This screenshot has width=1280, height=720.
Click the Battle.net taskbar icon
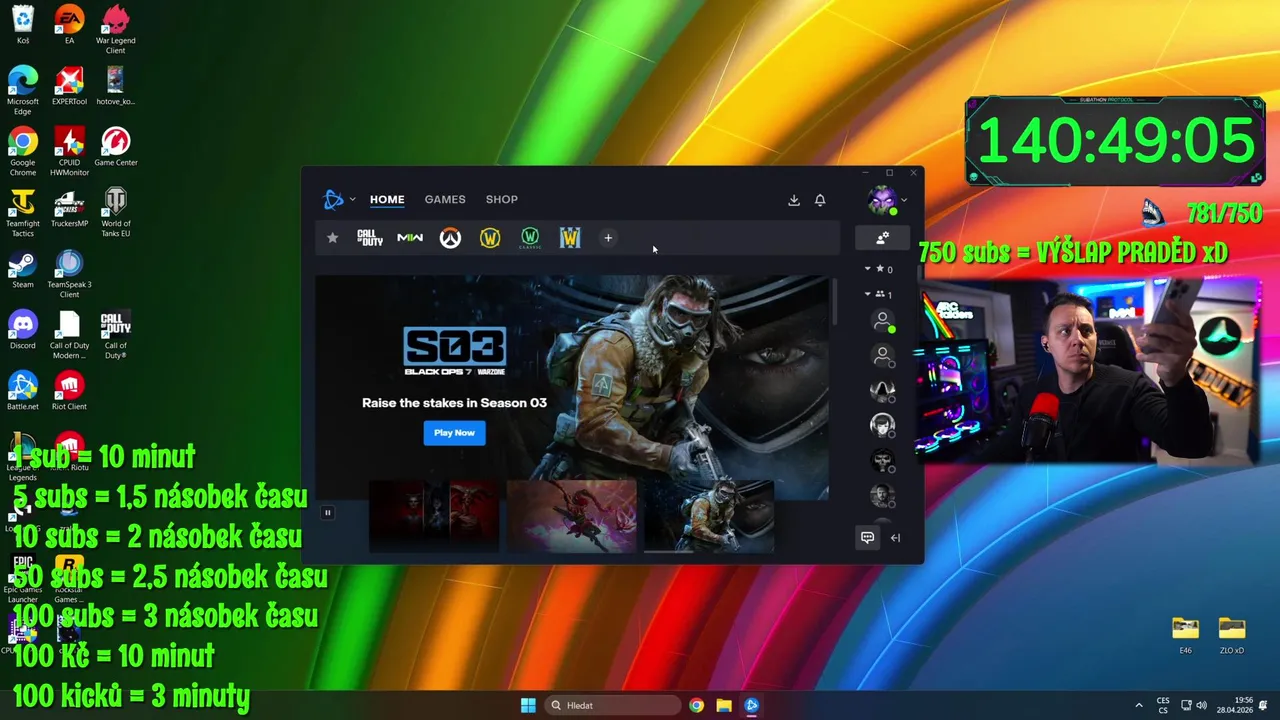click(x=752, y=705)
